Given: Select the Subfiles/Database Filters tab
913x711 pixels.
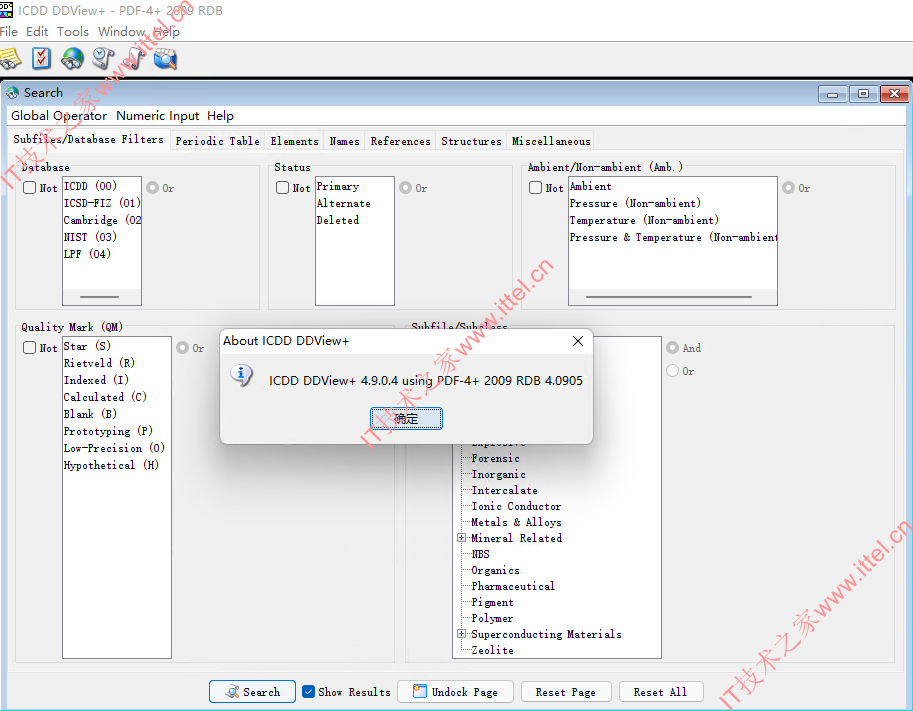Looking at the screenshot, I should (89, 139).
